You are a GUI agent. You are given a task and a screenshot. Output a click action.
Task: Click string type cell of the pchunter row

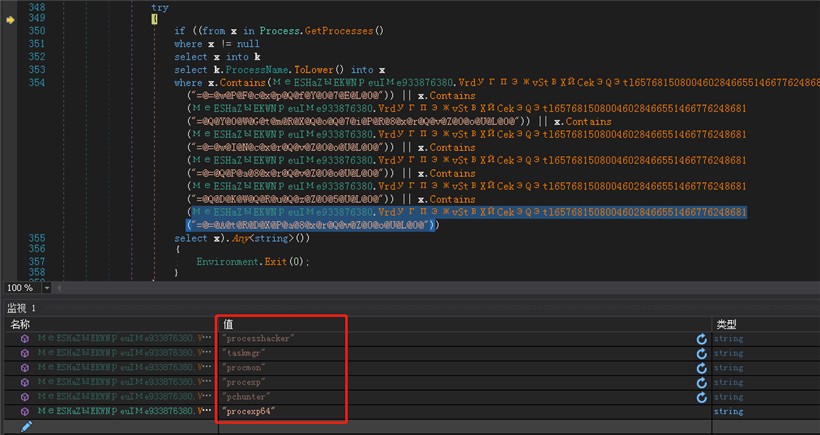(728, 396)
